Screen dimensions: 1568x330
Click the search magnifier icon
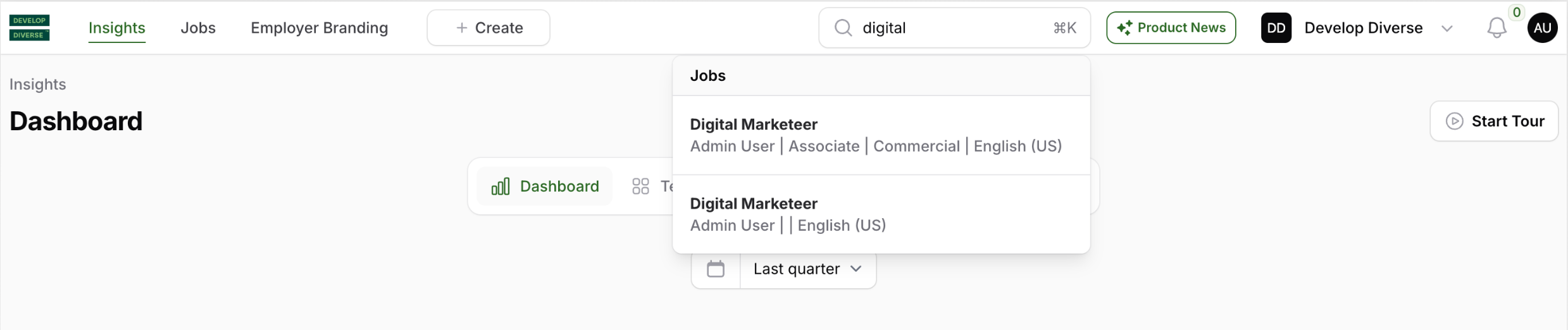point(843,28)
